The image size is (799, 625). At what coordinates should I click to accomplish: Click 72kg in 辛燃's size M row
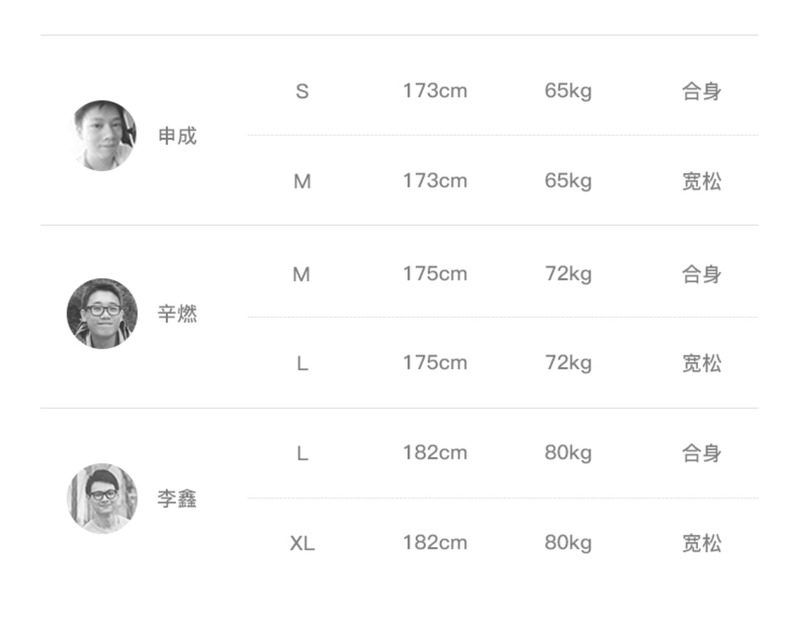pyautogui.click(x=568, y=274)
